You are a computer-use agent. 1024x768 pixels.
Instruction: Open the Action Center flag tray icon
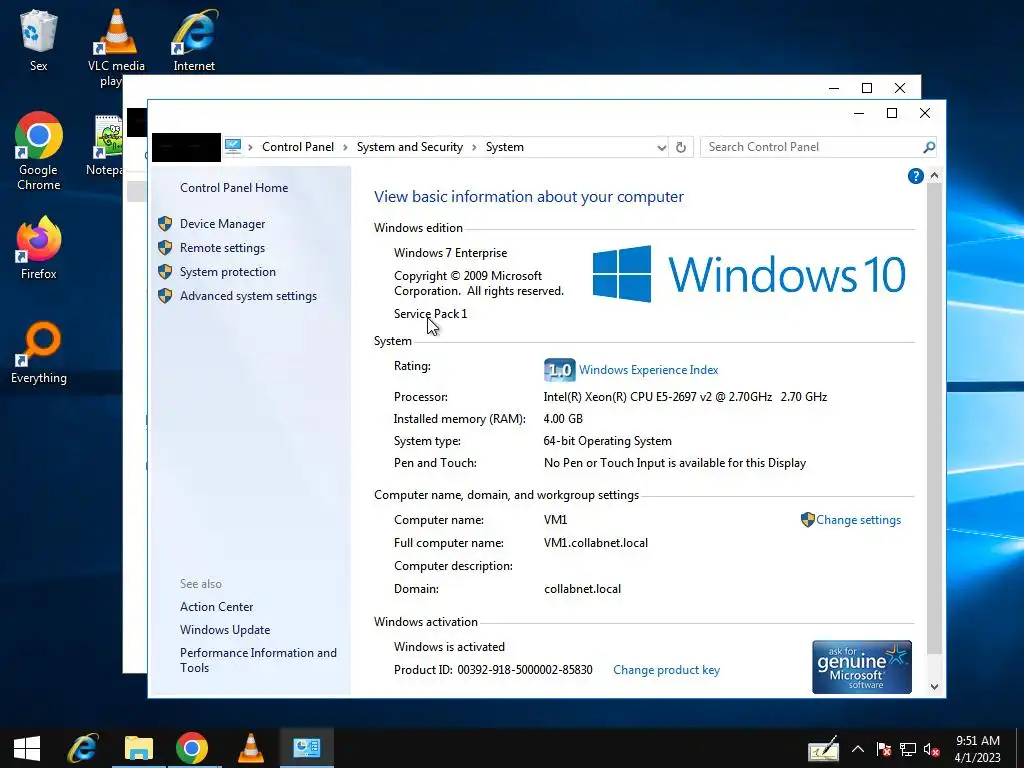coord(884,749)
